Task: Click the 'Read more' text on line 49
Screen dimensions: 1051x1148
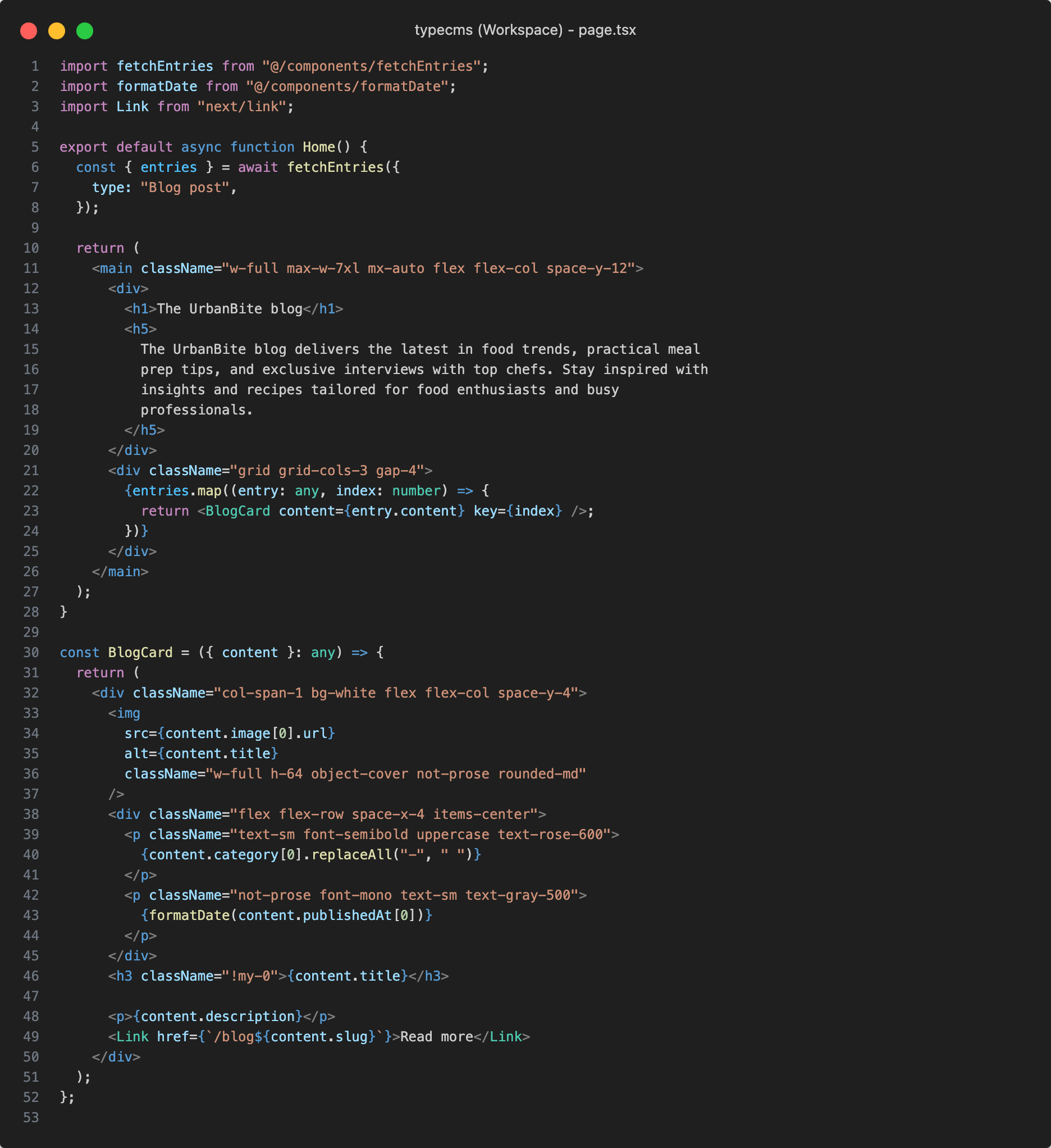Action: [x=437, y=1037]
